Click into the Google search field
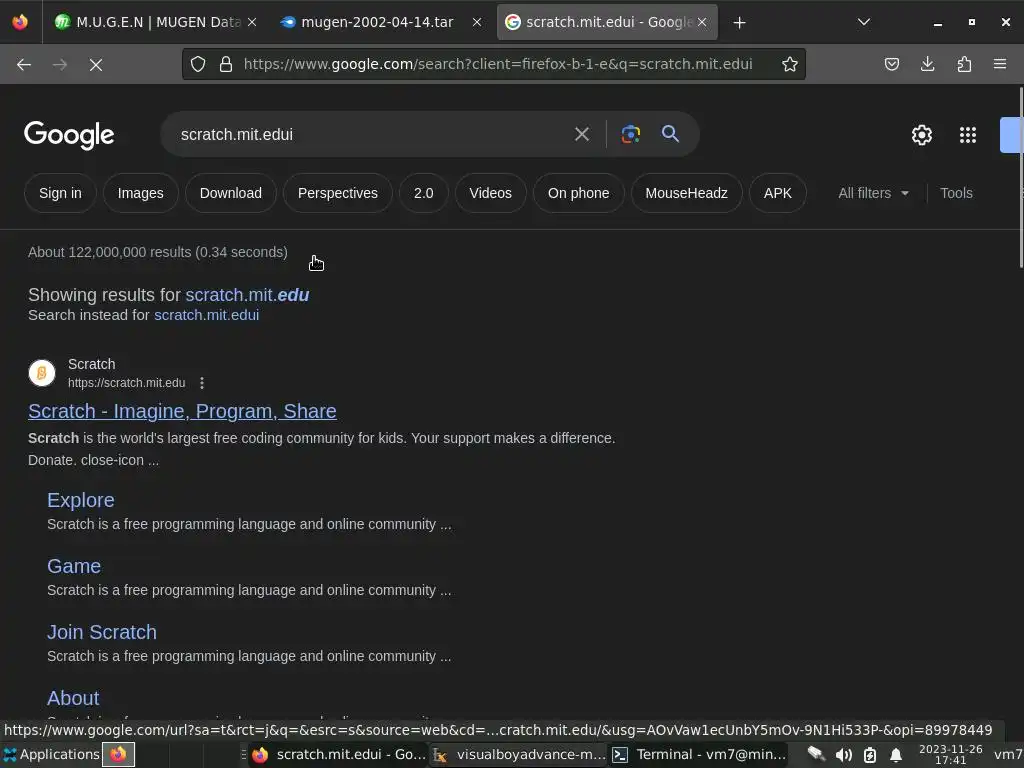The image size is (1024, 768). click(369, 135)
